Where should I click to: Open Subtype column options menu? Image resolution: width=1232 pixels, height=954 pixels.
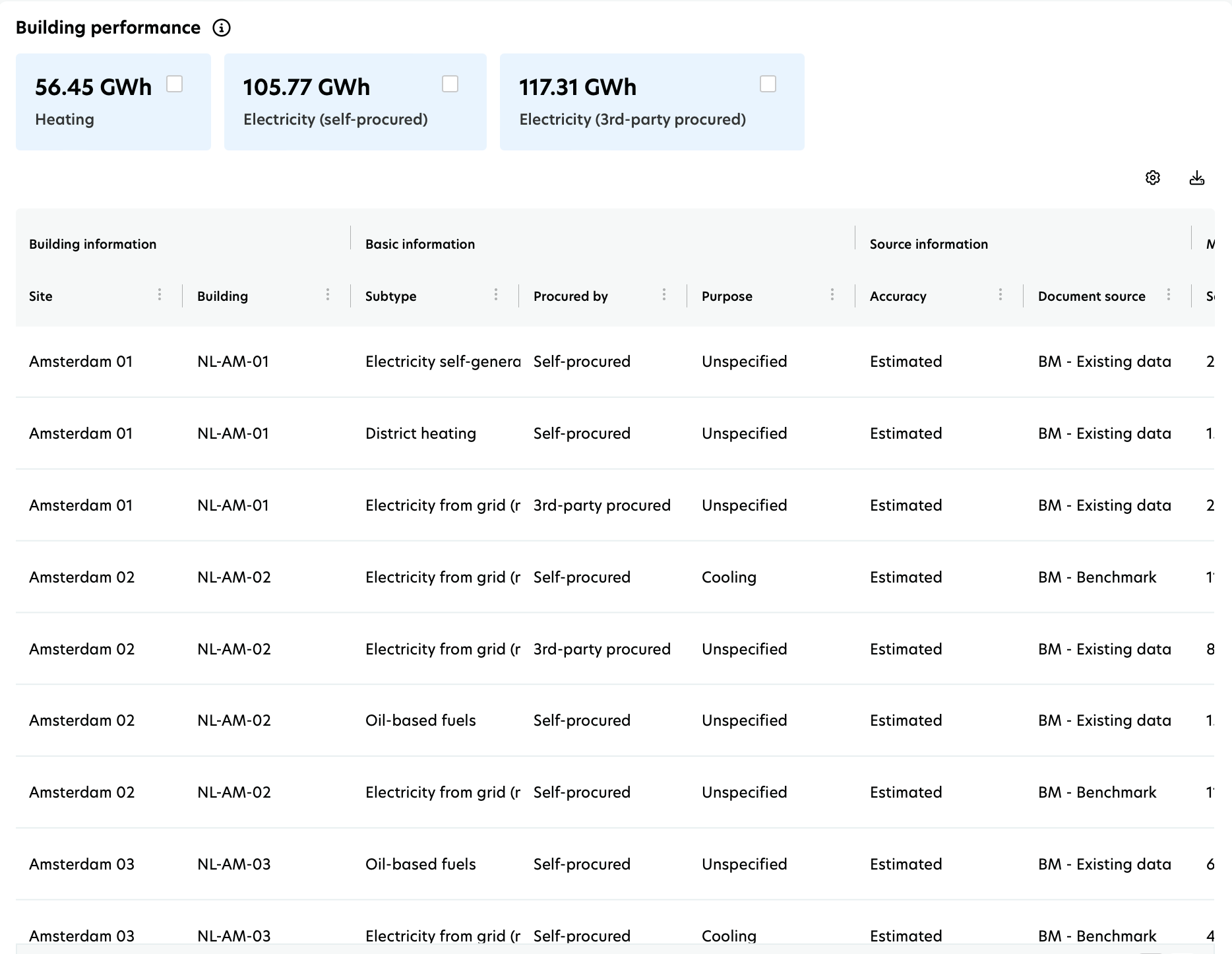coord(496,294)
